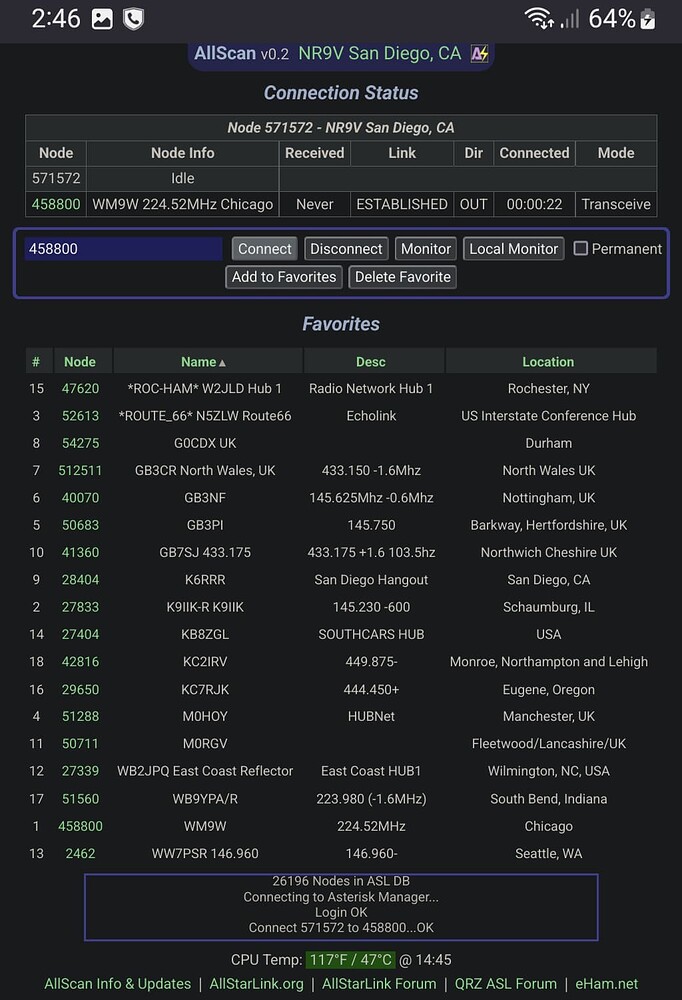Select favorite node 27833
682x1000 pixels.
coord(80,607)
